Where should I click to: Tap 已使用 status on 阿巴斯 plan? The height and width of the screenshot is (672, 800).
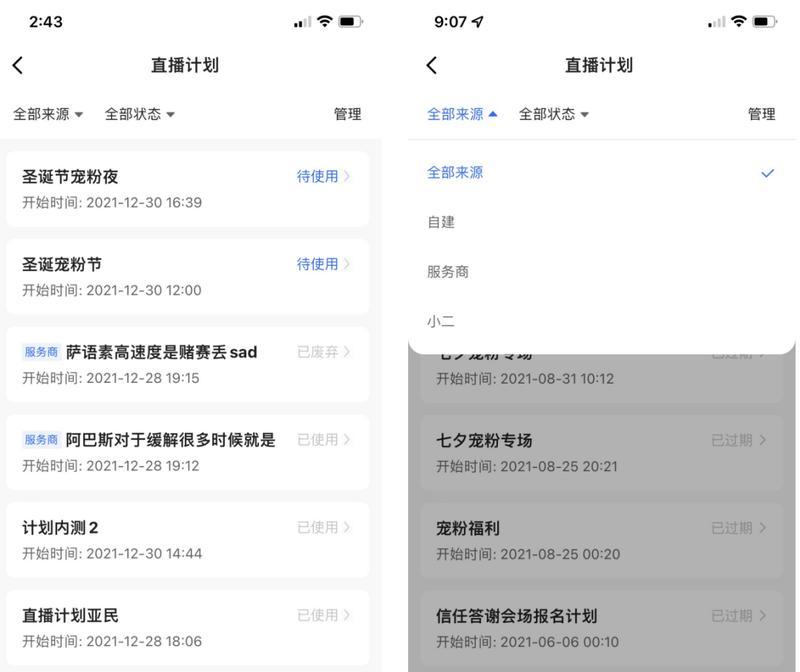323,440
